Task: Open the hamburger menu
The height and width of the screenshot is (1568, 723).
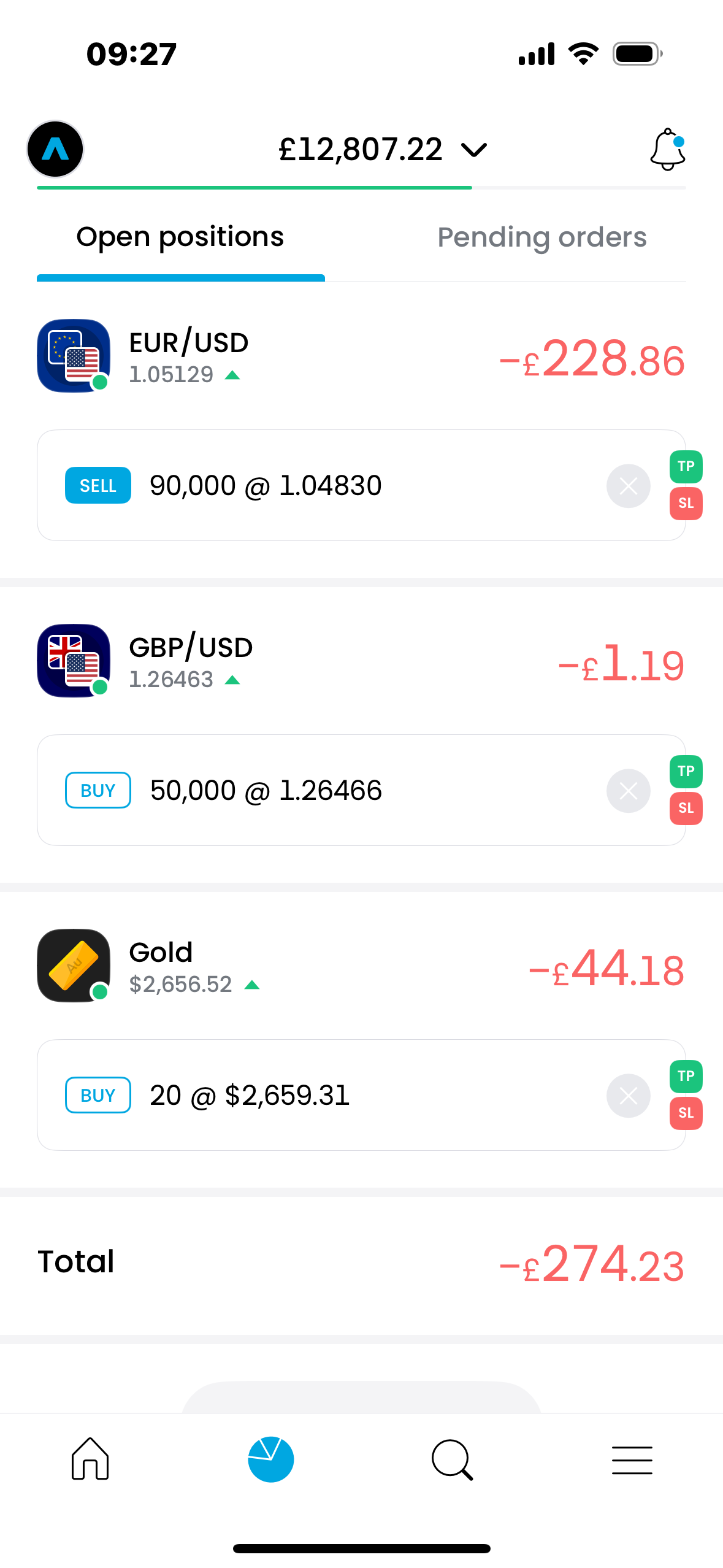Action: (x=632, y=1459)
